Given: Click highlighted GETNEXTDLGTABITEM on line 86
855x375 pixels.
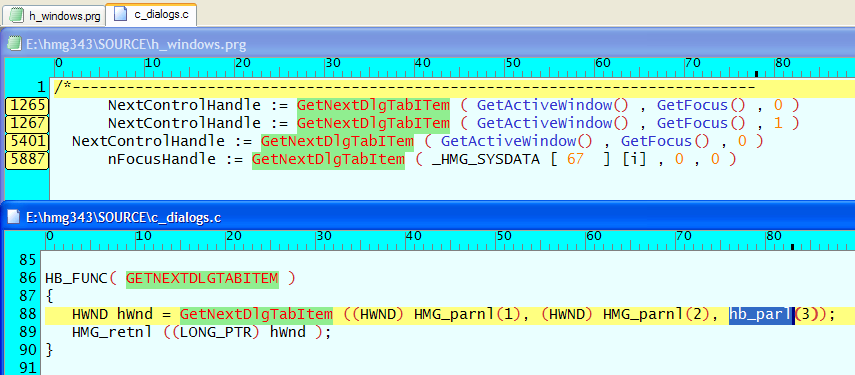Looking at the screenshot, I should pyautogui.click(x=202, y=278).
